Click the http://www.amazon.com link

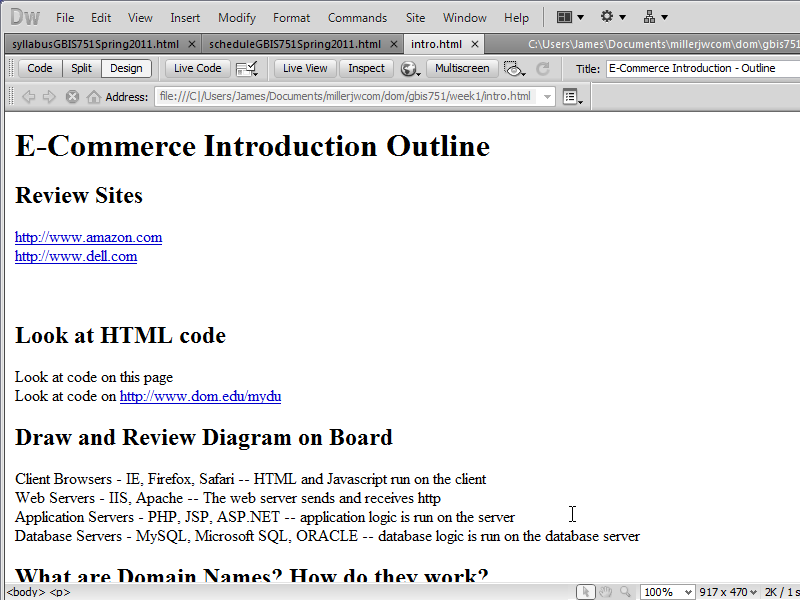tap(88, 237)
